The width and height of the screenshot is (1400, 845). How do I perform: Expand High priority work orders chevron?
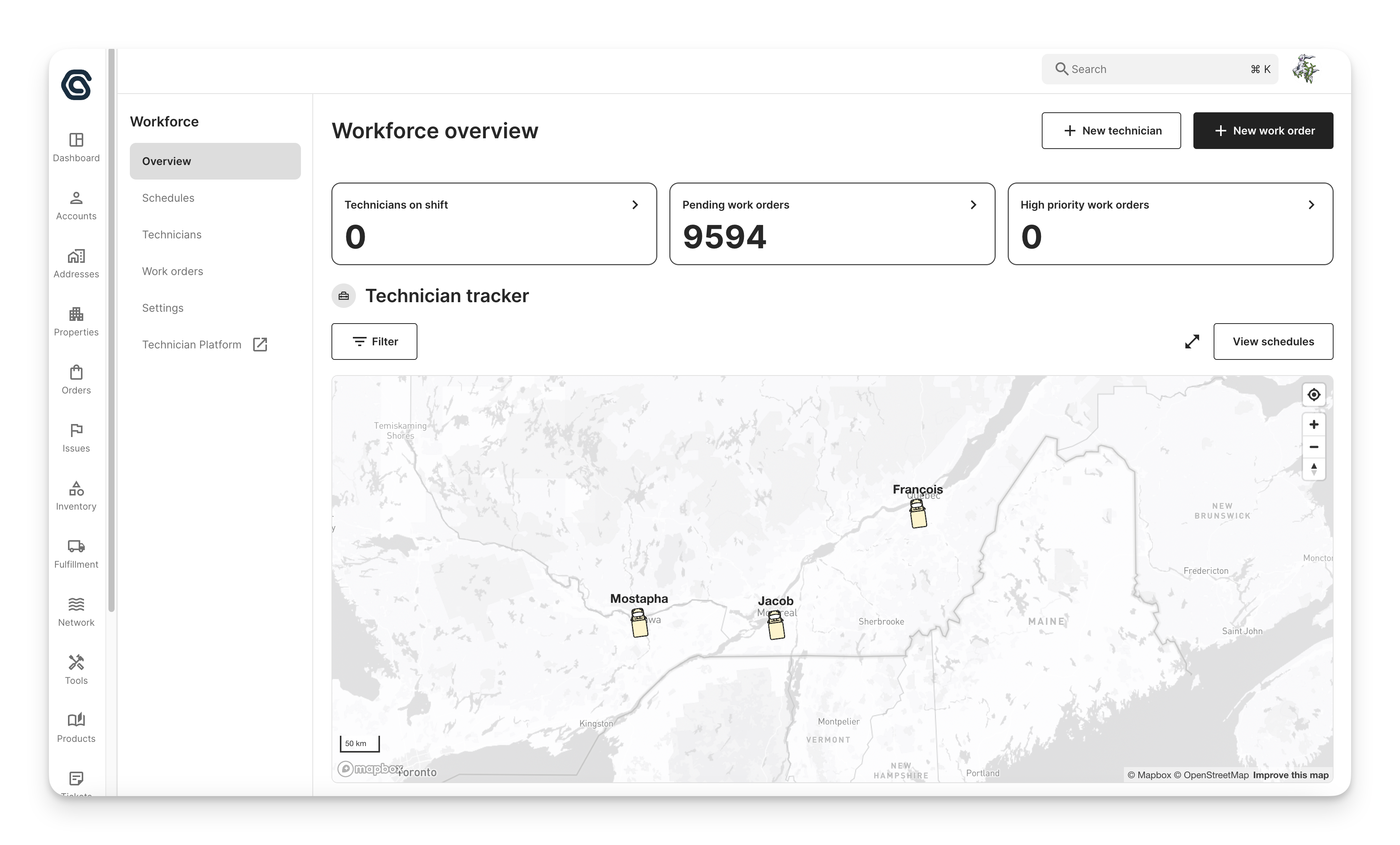tap(1311, 205)
